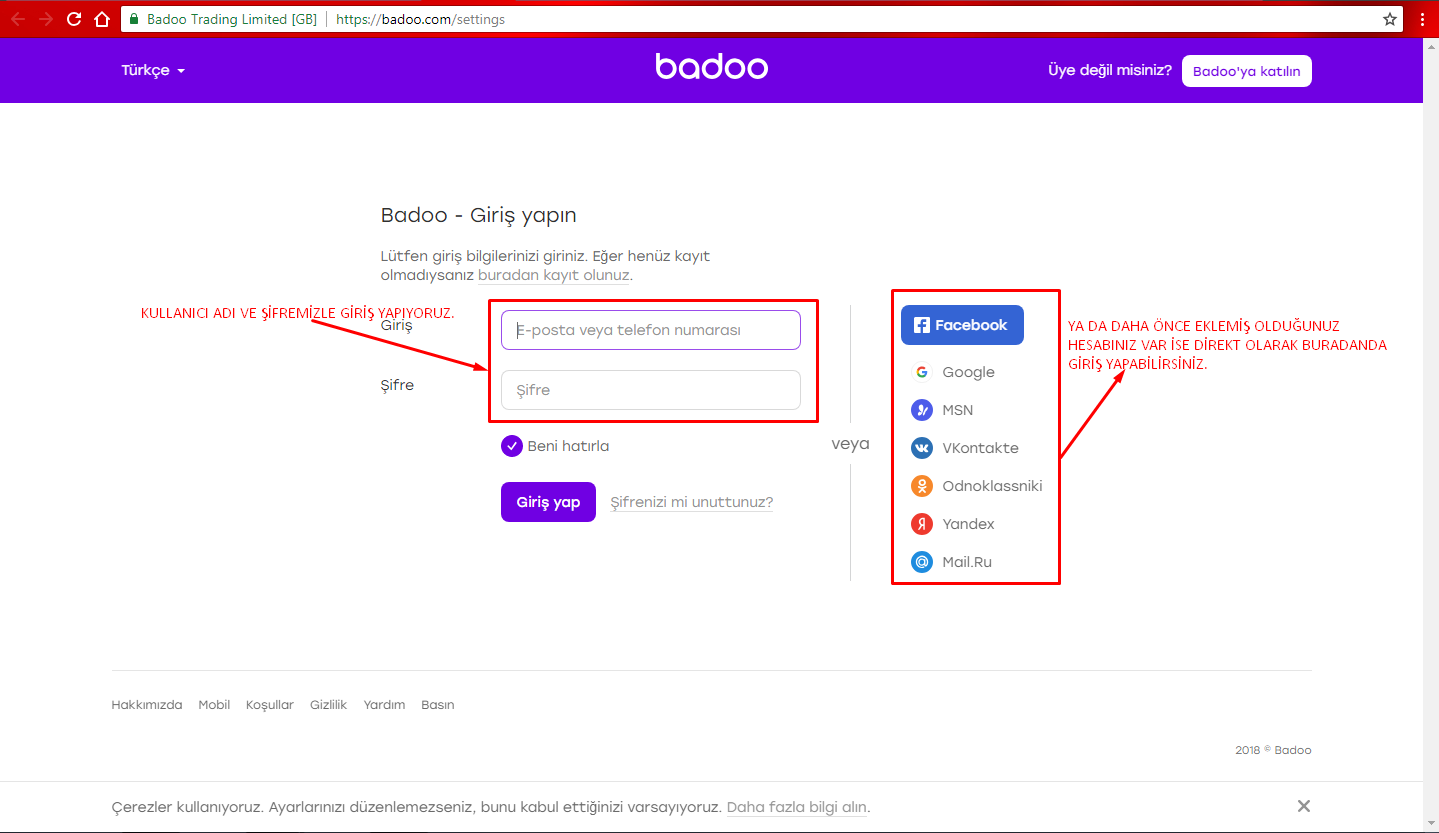Viewport: 1439px width, 833px height.
Task: Open the Türkçe language dropdown
Action: pos(153,71)
